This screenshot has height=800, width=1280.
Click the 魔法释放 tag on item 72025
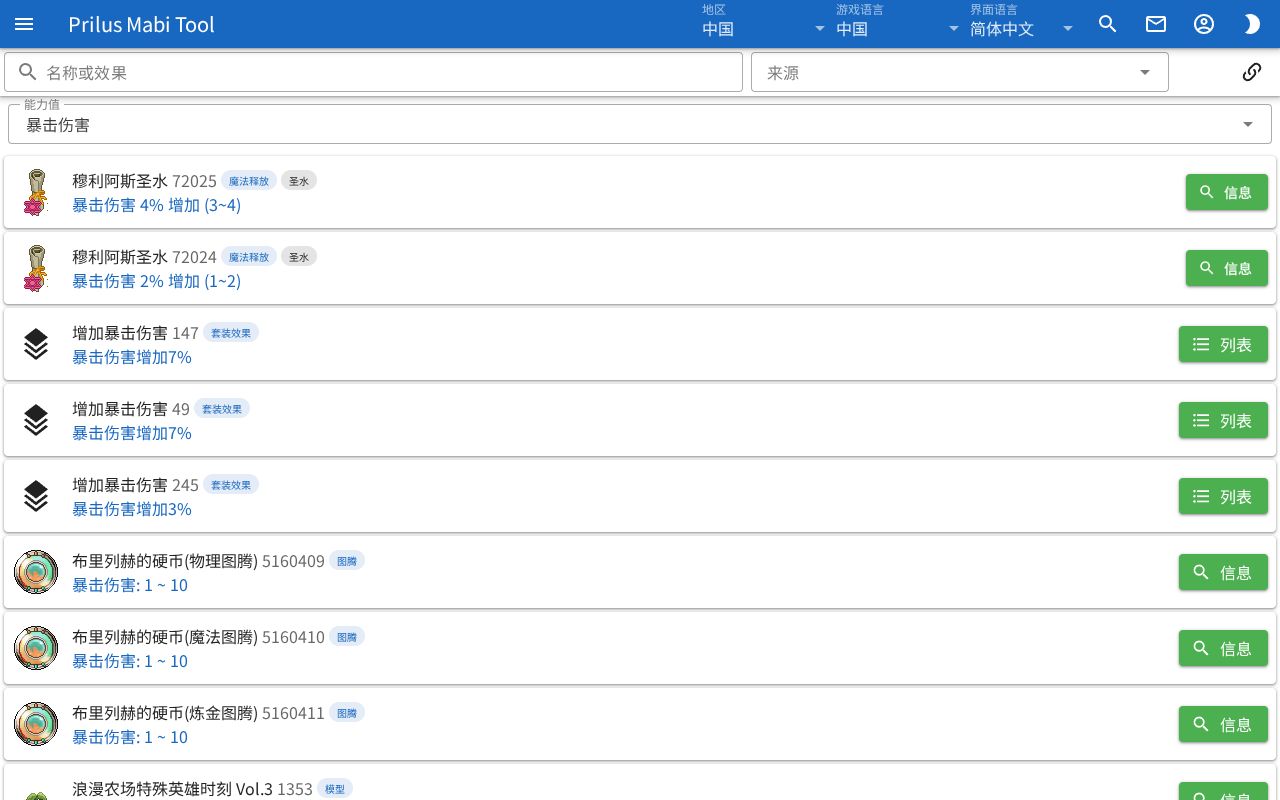tap(249, 181)
